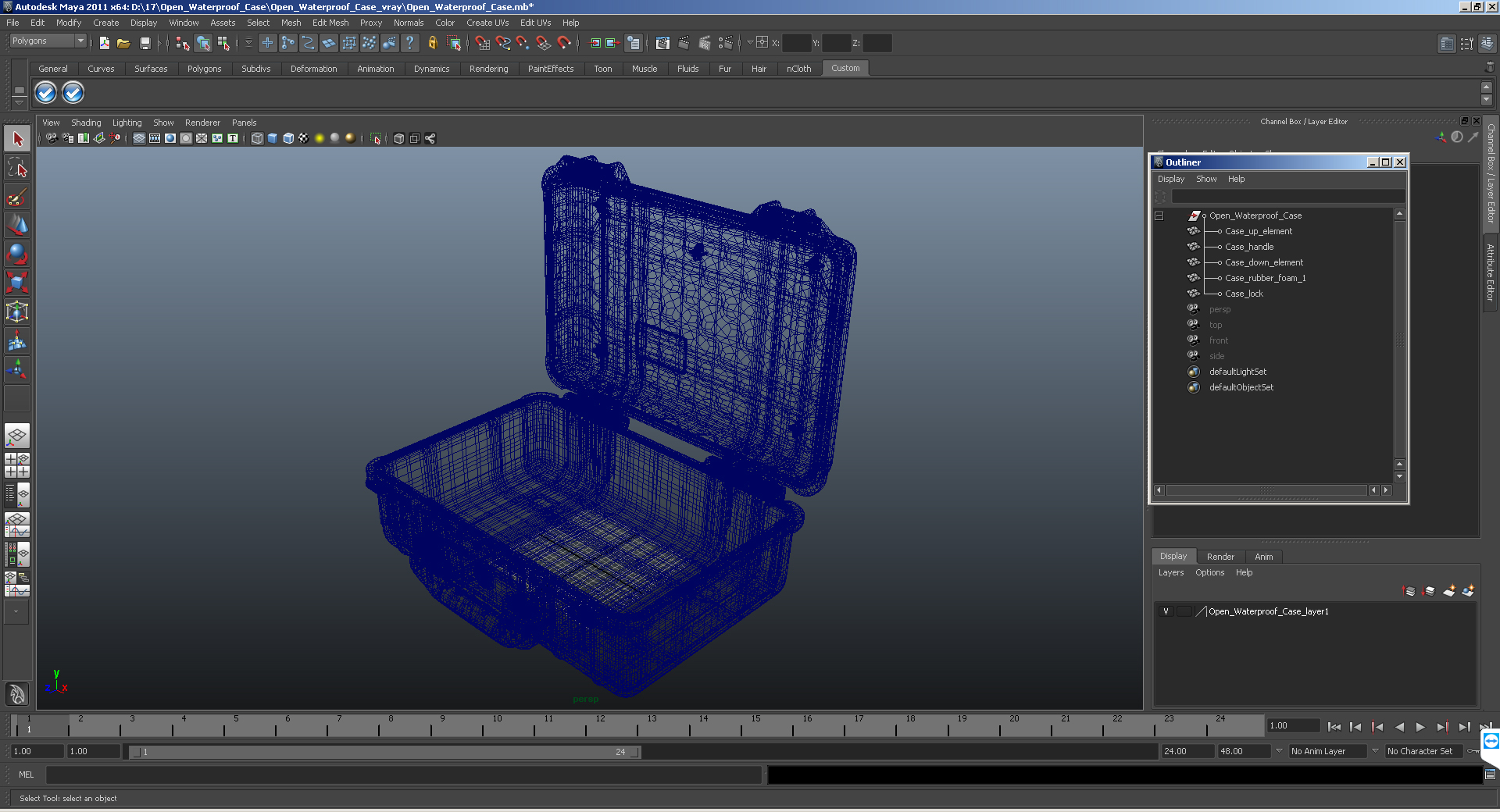Viewport: 1500px width, 812px height.
Task: Toggle visibility V of Open_Waterproof_Case_layer1
Action: click(x=1166, y=611)
